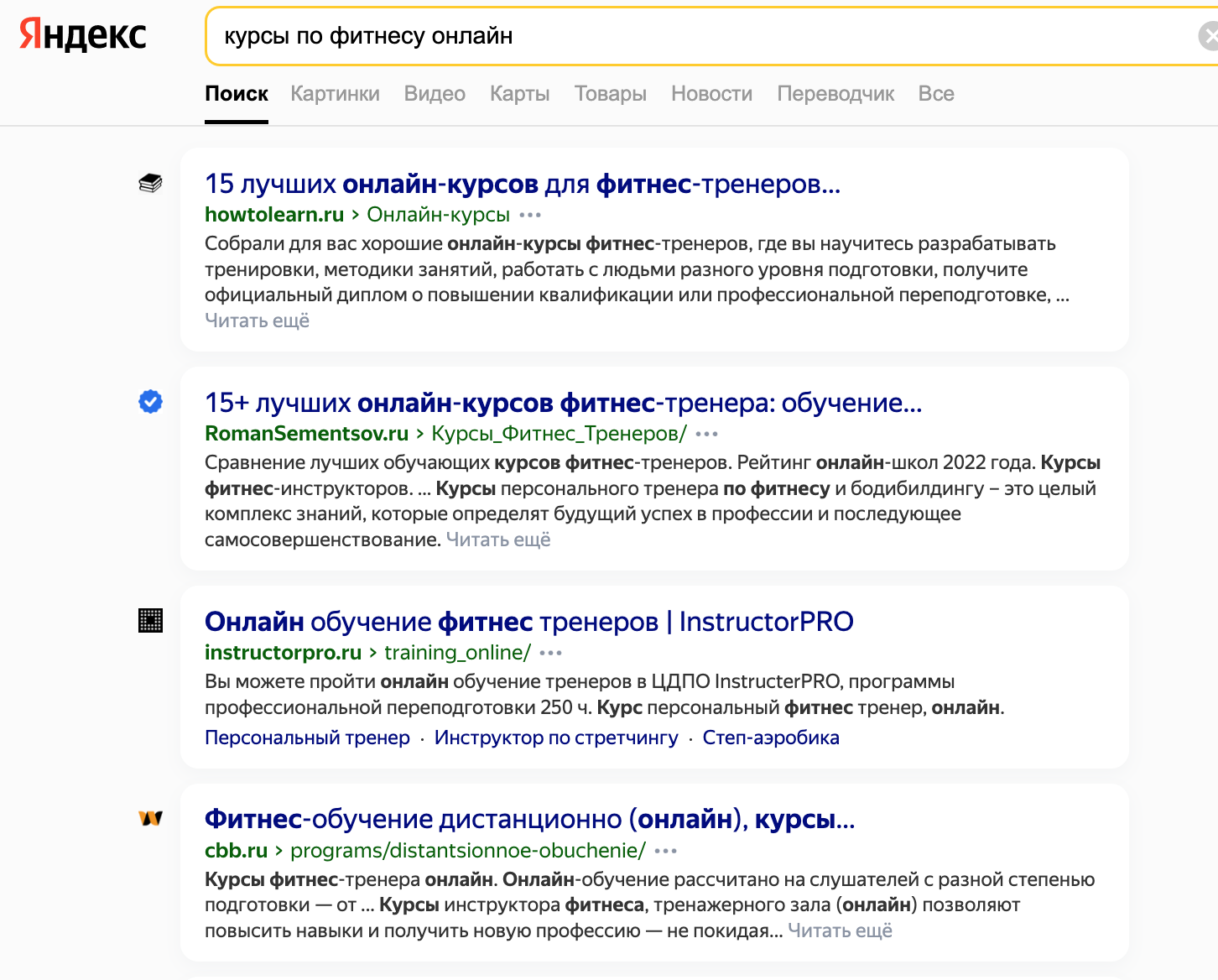This screenshot has height=980, width=1218.
Task: Open the 'Персональный тренер' sitelink
Action: (x=307, y=738)
